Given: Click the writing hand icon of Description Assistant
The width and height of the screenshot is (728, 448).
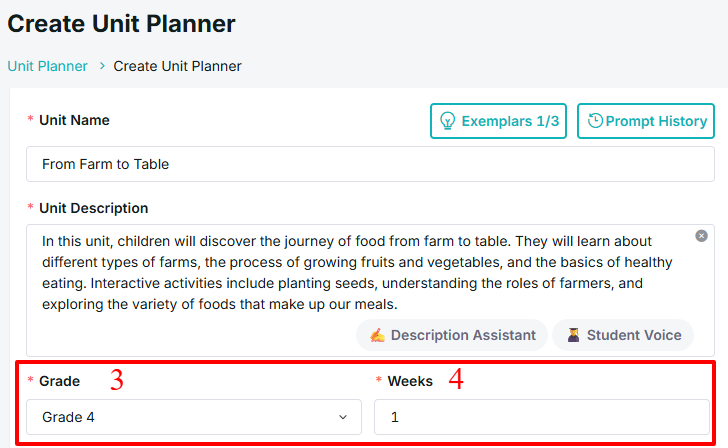Looking at the screenshot, I should (377, 335).
